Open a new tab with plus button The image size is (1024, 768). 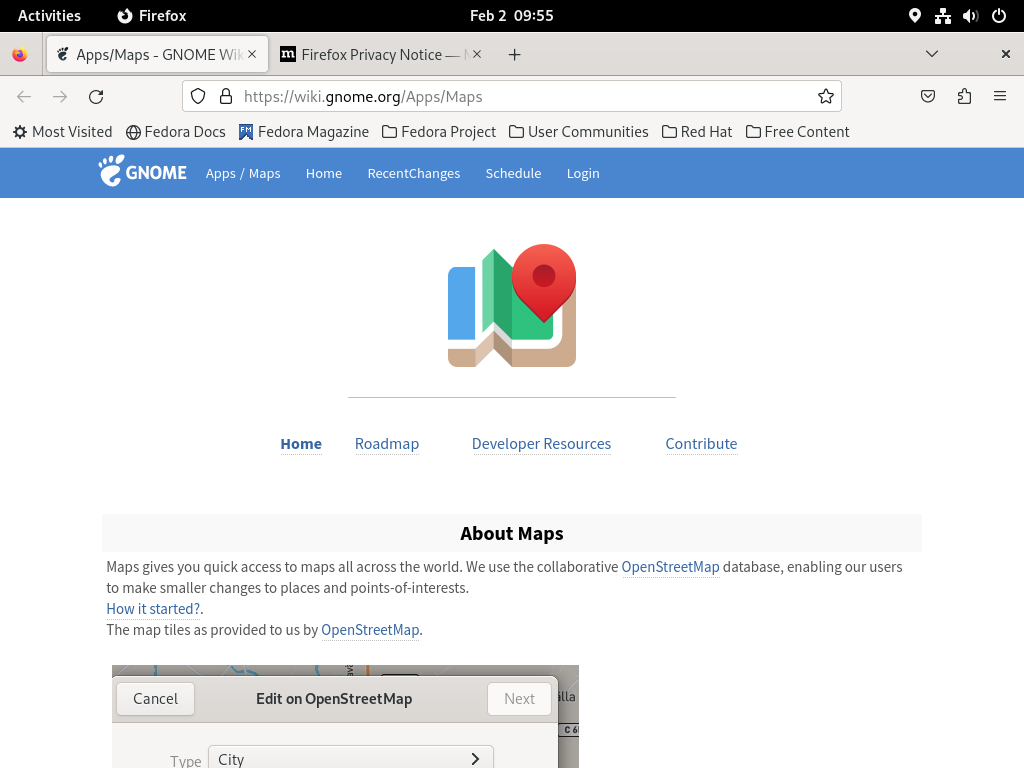click(515, 55)
